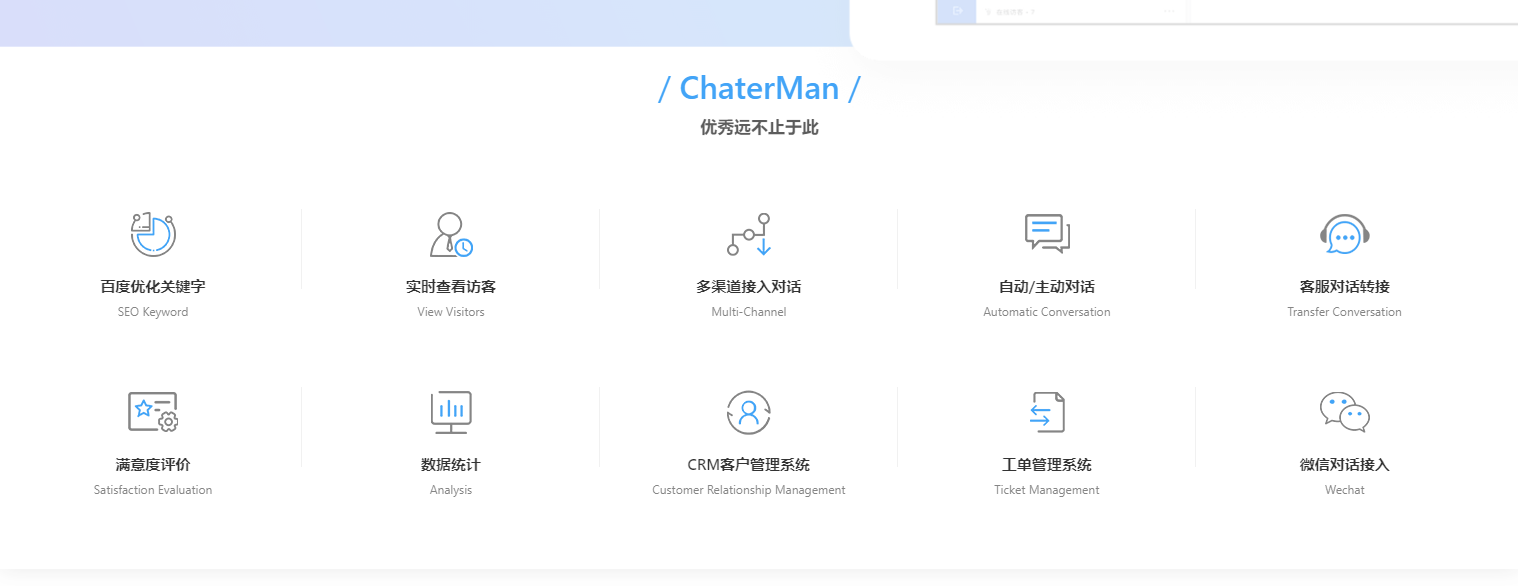
Task: Select the CRM客户管理系统 heading
Action: [x=749, y=465]
